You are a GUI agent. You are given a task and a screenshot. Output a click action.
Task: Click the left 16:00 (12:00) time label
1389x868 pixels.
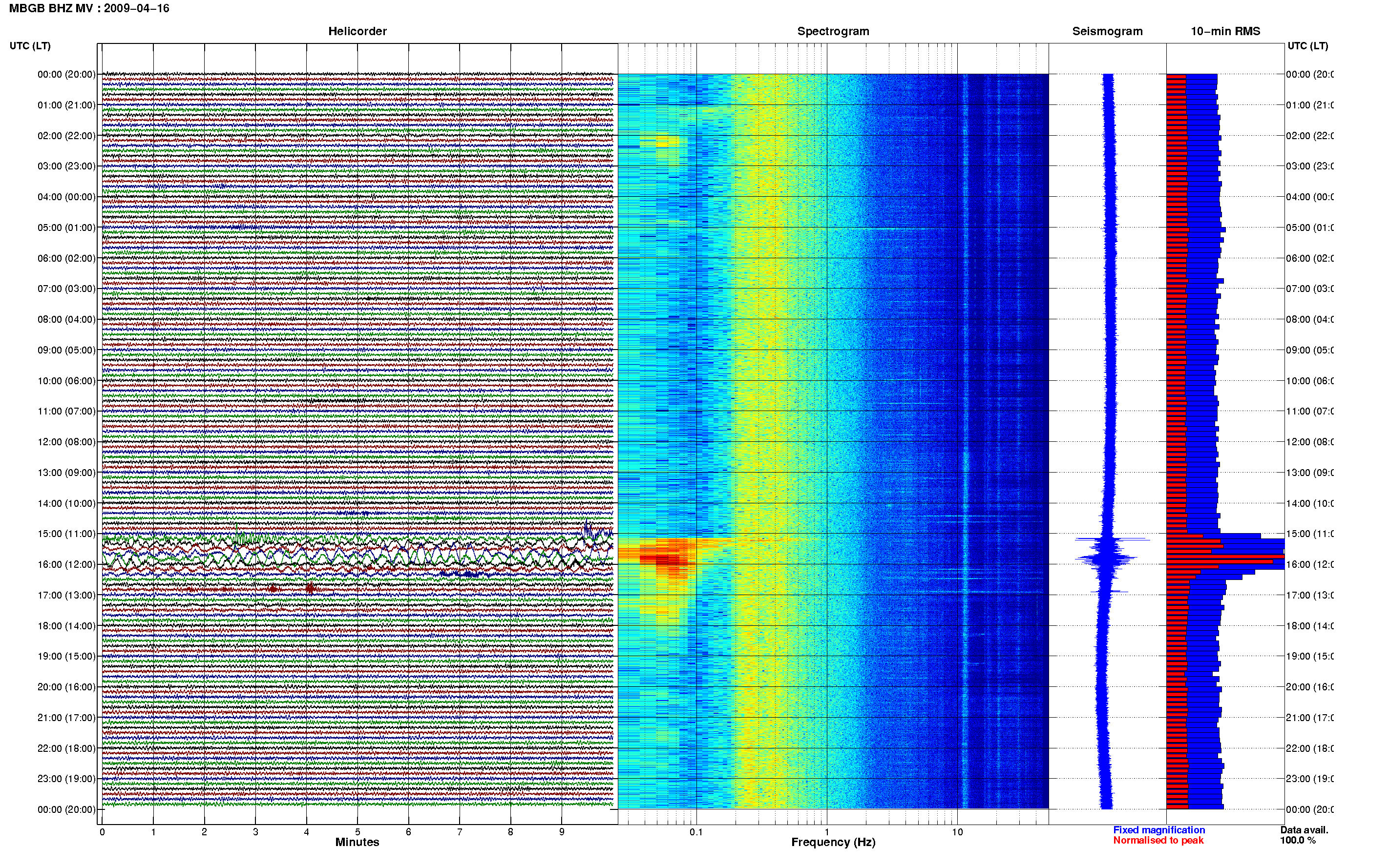click(66, 564)
